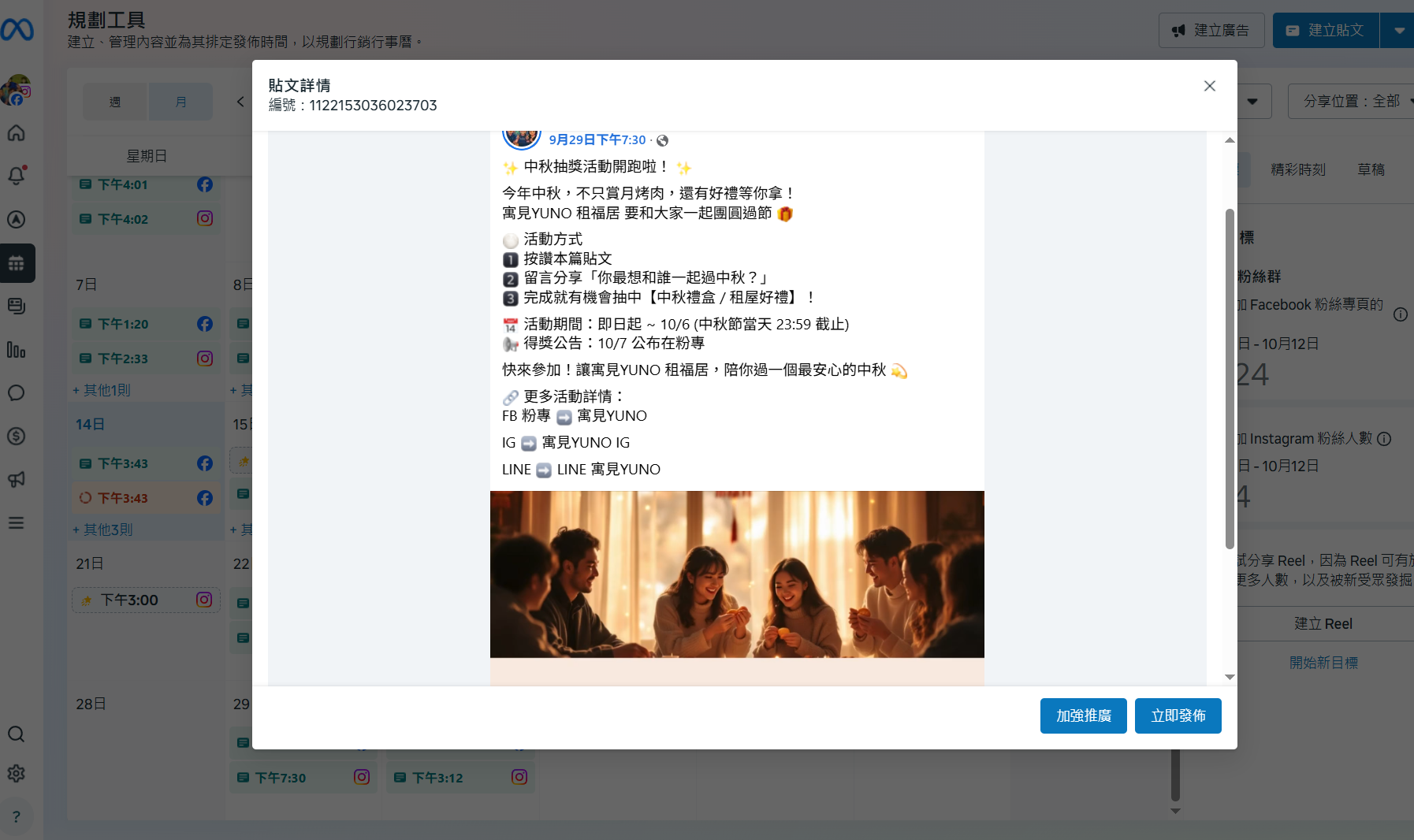Expand the create post dropdown arrow
Image resolution: width=1414 pixels, height=840 pixels.
click(x=1399, y=31)
